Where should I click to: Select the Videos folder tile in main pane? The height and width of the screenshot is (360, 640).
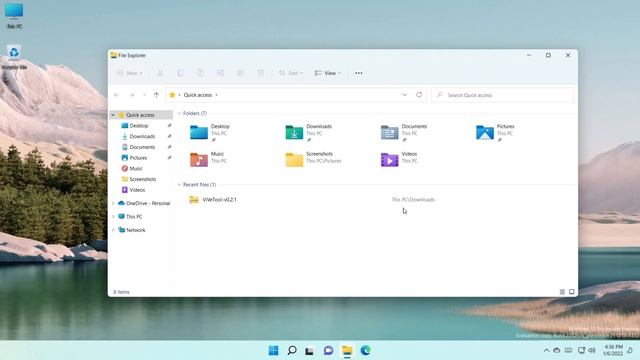coord(400,159)
